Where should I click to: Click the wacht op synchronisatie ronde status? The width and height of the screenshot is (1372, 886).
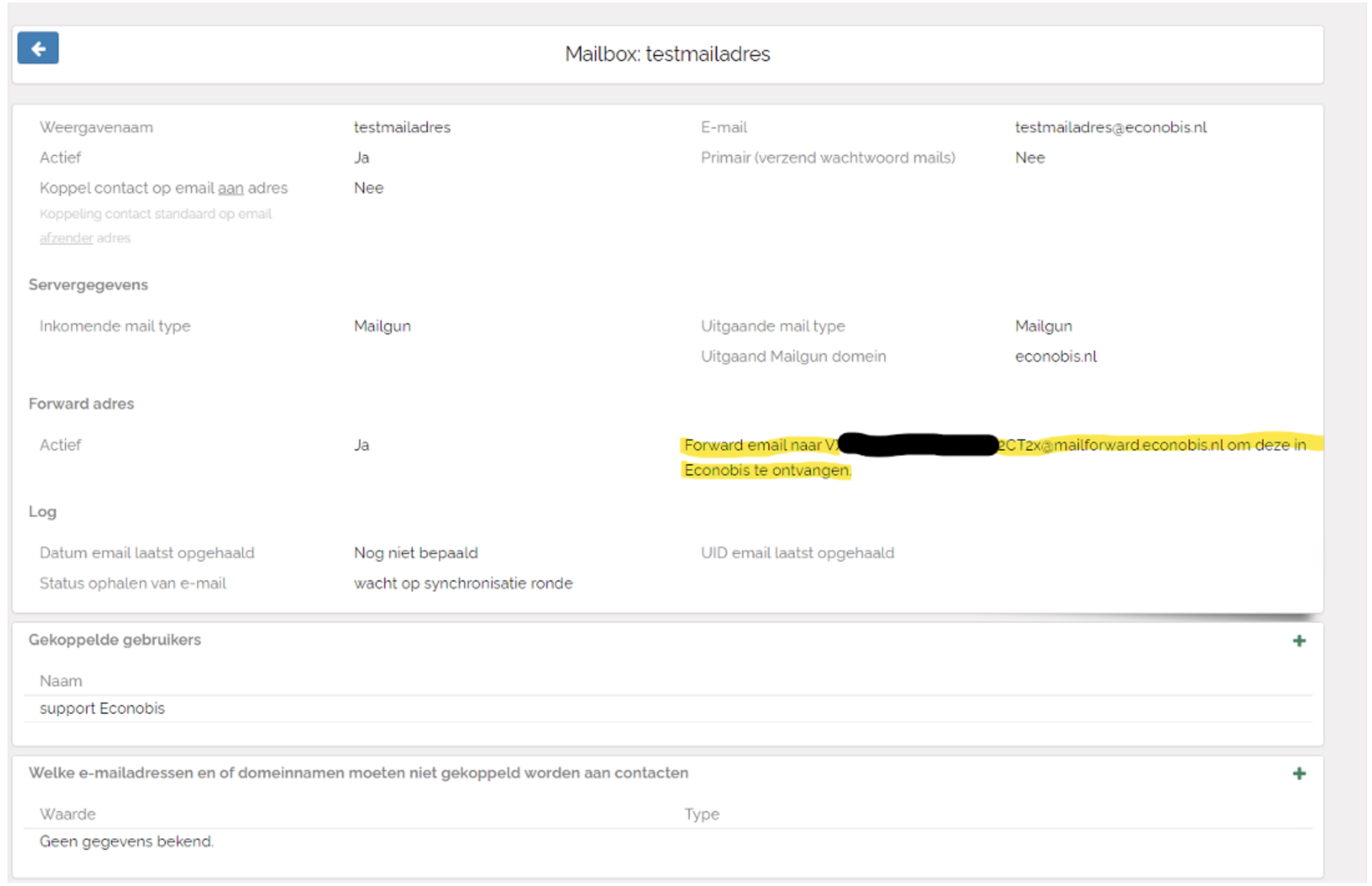click(x=463, y=583)
